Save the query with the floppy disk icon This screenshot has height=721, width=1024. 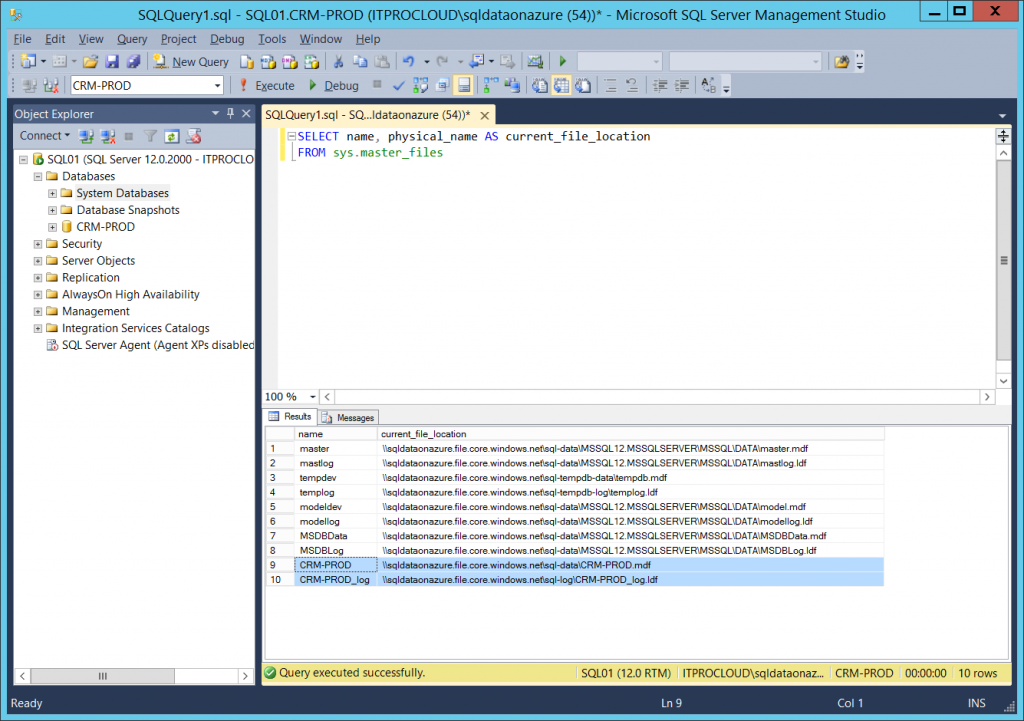pos(112,61)
